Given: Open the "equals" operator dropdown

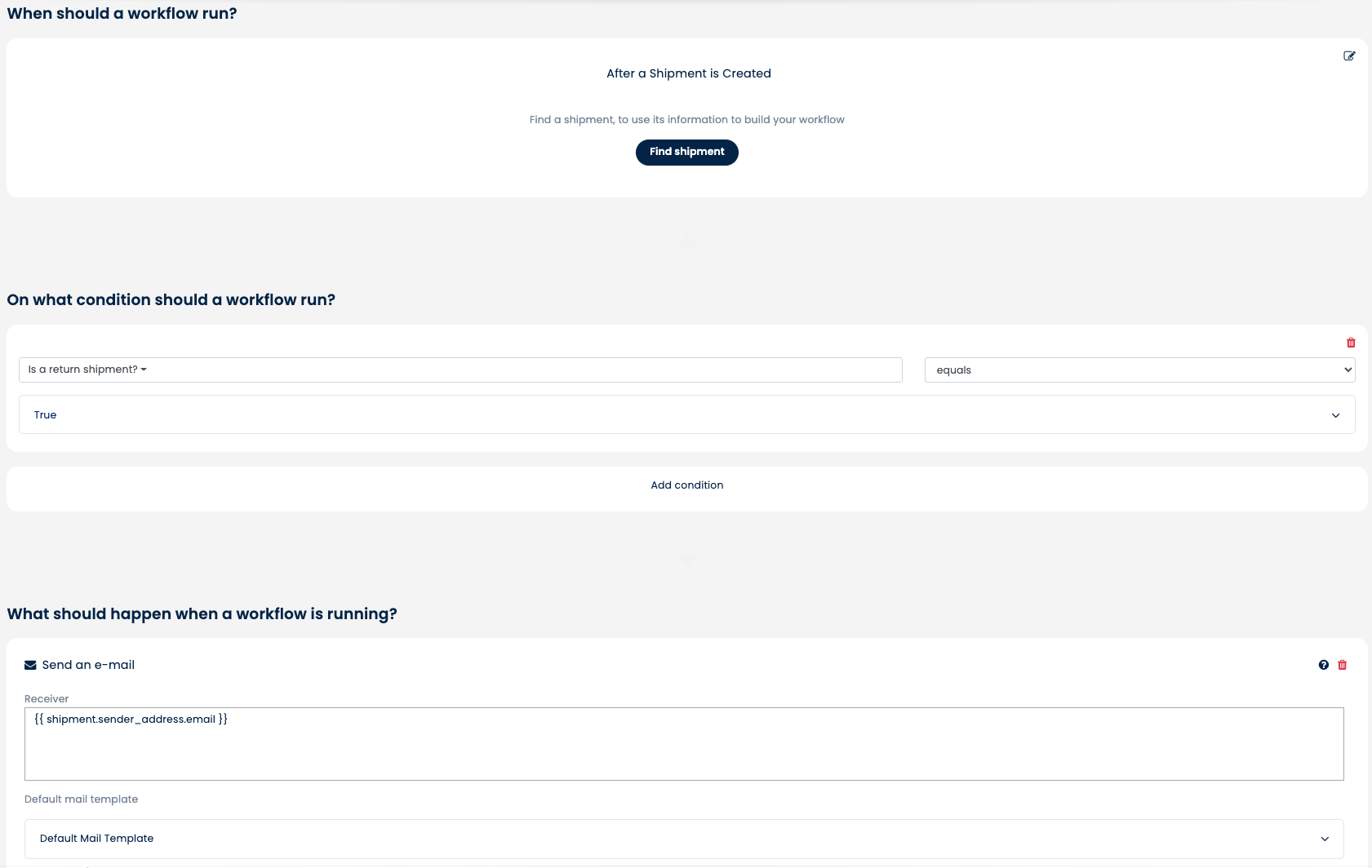Looking at the screenshot, I should pyautogui.click(x=1139, y=370).
